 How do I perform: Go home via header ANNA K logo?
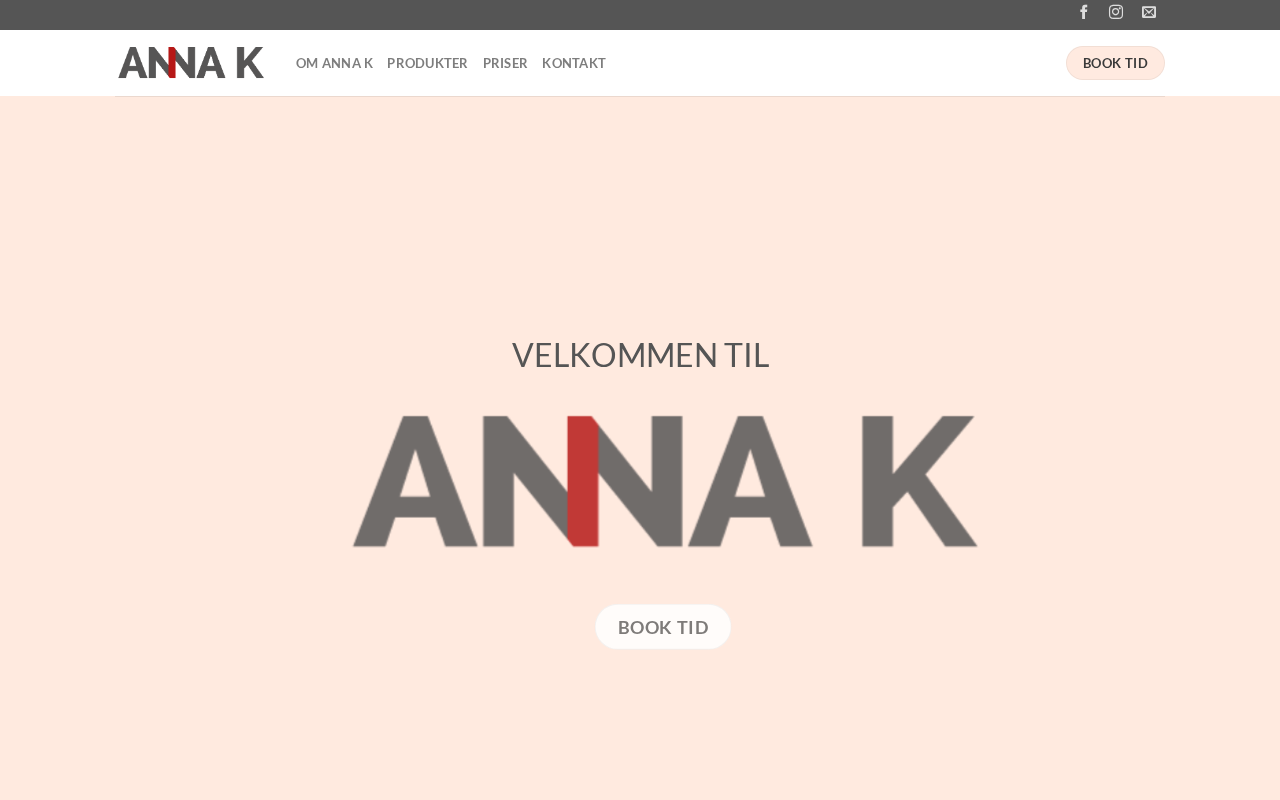pos(191,63)
